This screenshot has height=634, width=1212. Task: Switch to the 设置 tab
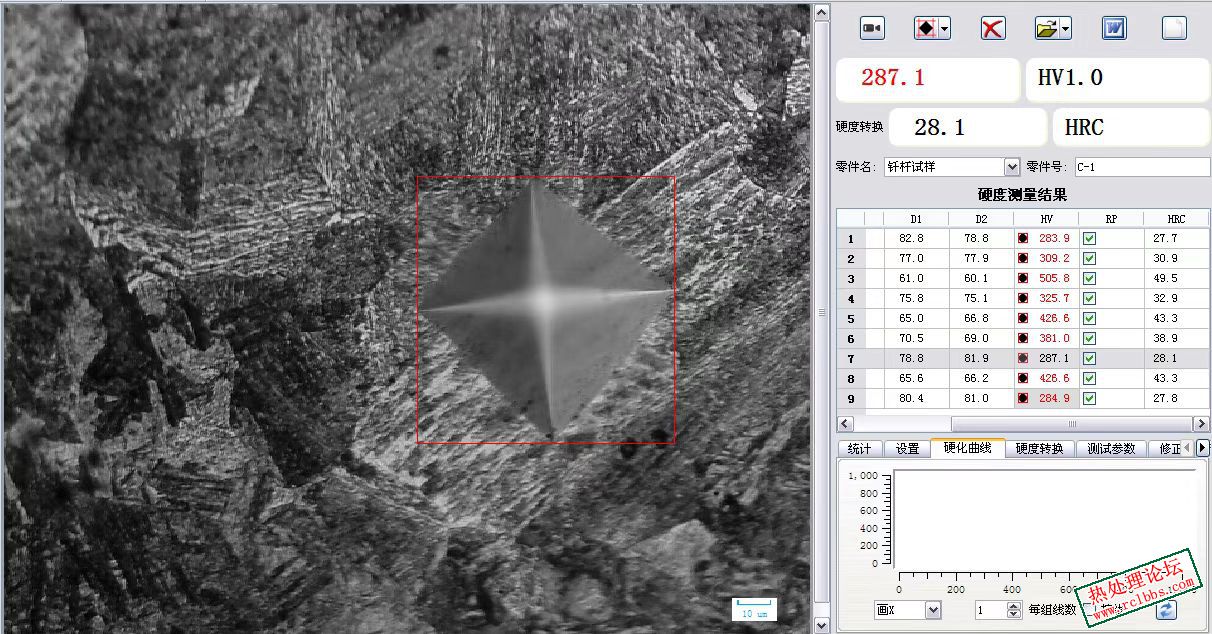coord(907,448)
